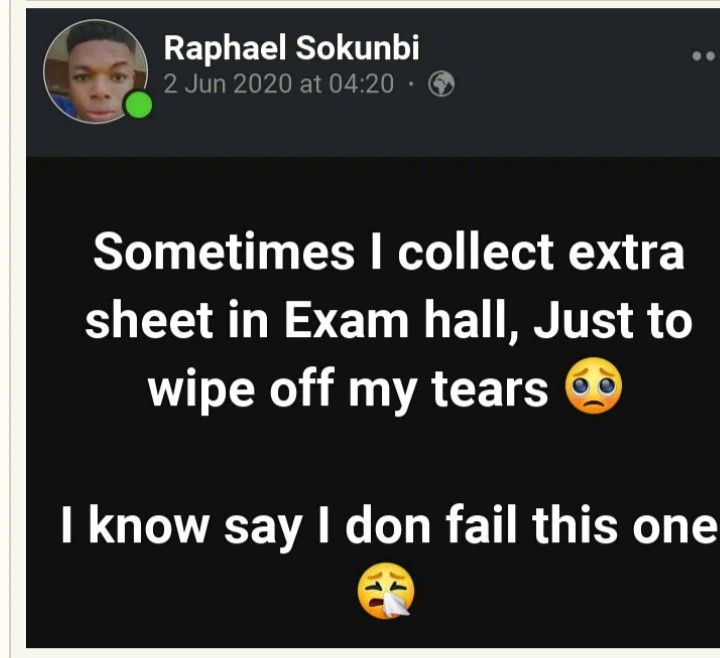This screenshot has width=720, height=658.
Task: Click the pleading face emoji
Action: click(x=594, y=386)
